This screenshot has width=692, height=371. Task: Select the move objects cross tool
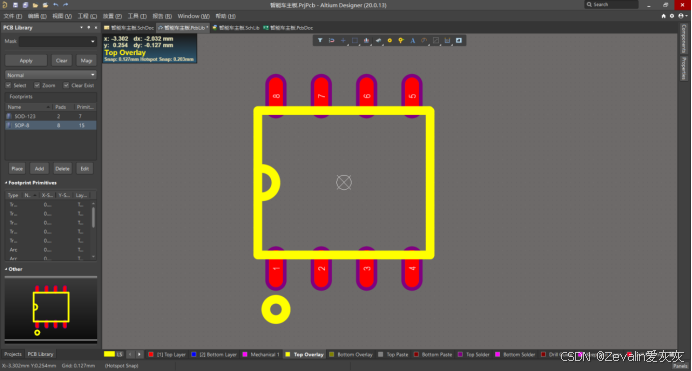[x=343, y=40]
